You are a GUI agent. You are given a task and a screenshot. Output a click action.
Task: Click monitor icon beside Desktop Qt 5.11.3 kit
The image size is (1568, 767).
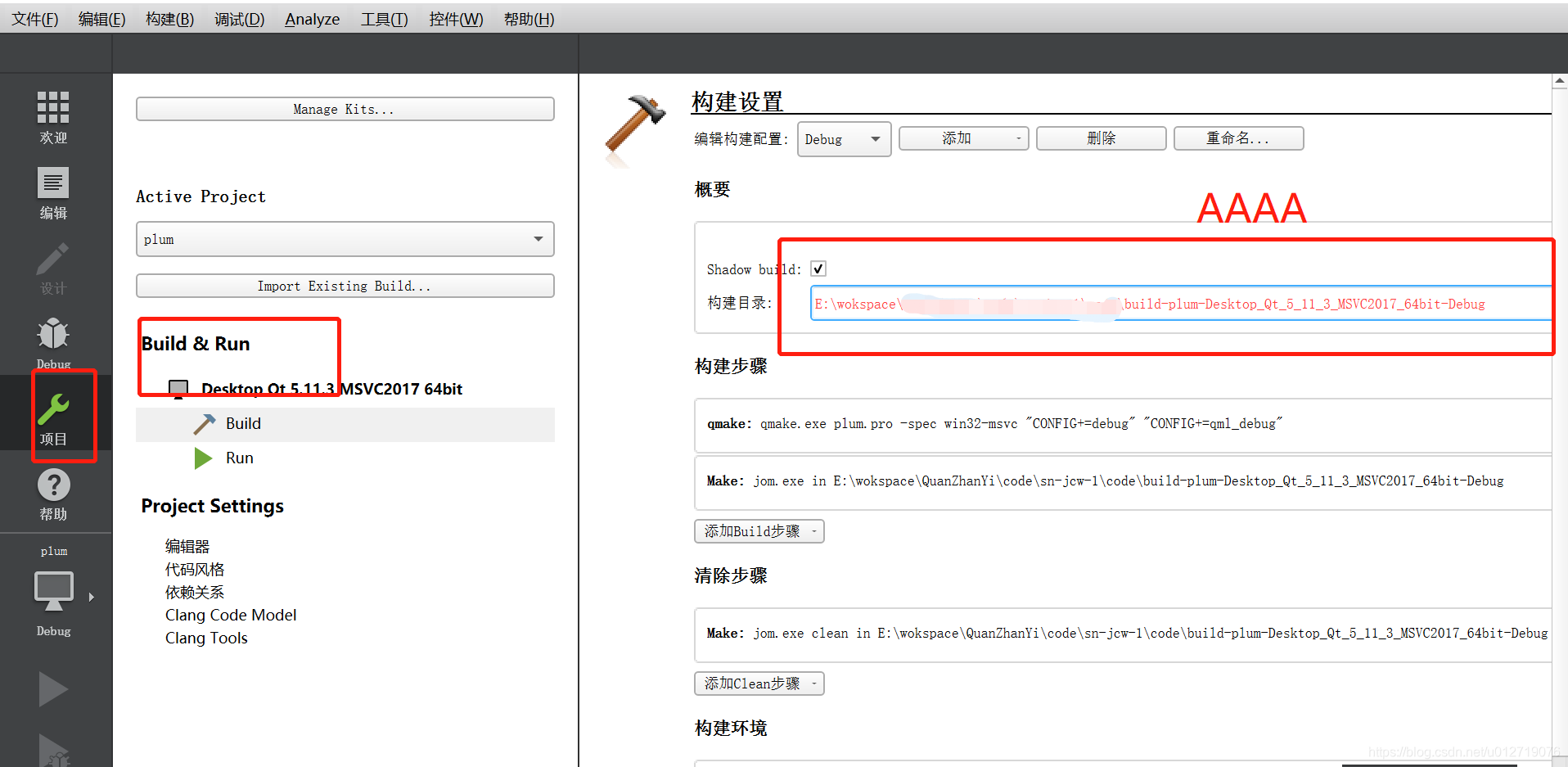(178, 389)
